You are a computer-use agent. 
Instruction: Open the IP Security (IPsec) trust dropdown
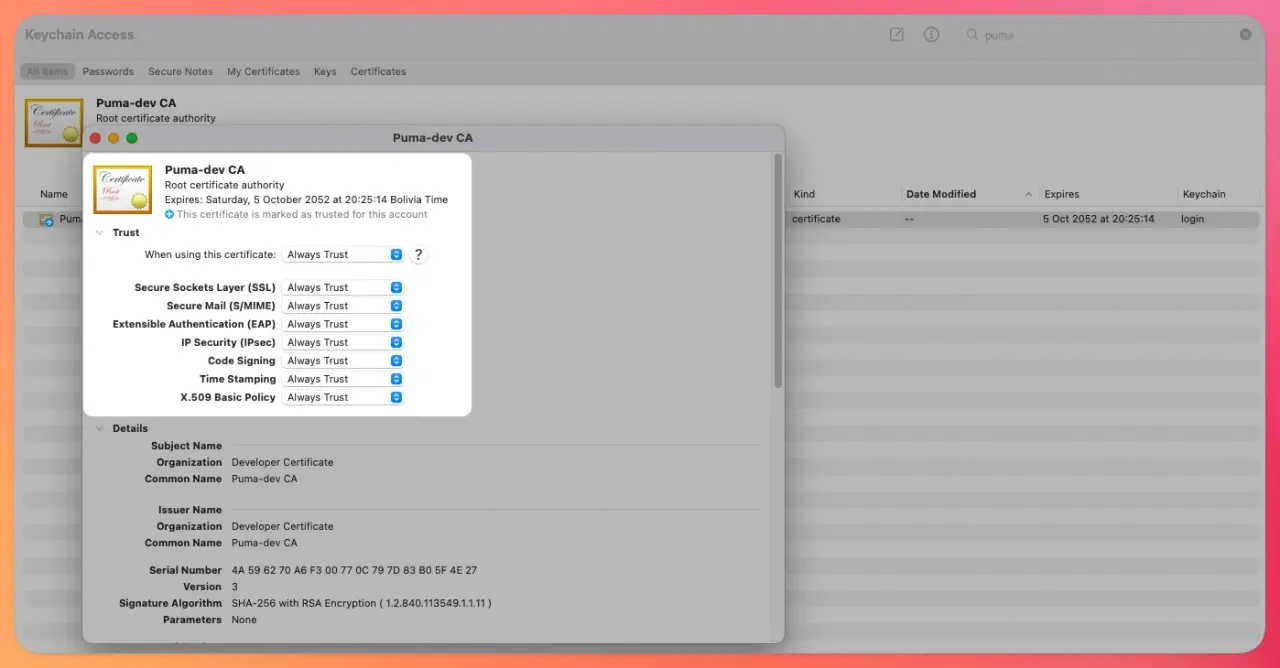343,342
